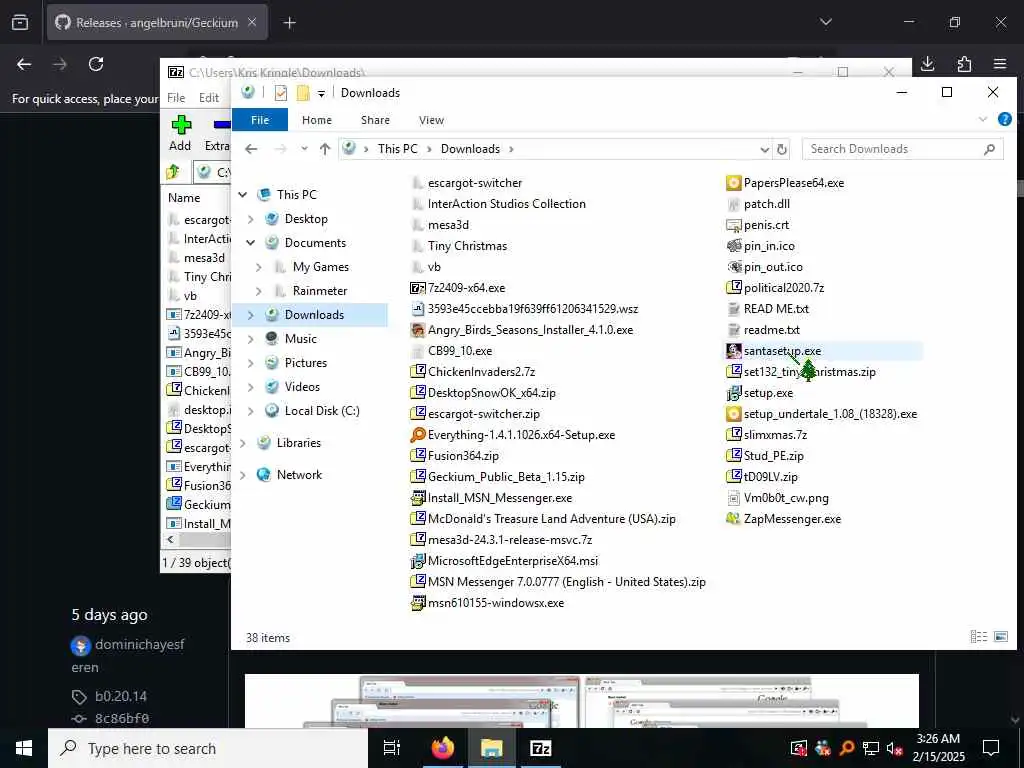This screenshot has width=1024, height=768.
Task: Select the santasetup.exe file icon
Action: tap(733, 351)
